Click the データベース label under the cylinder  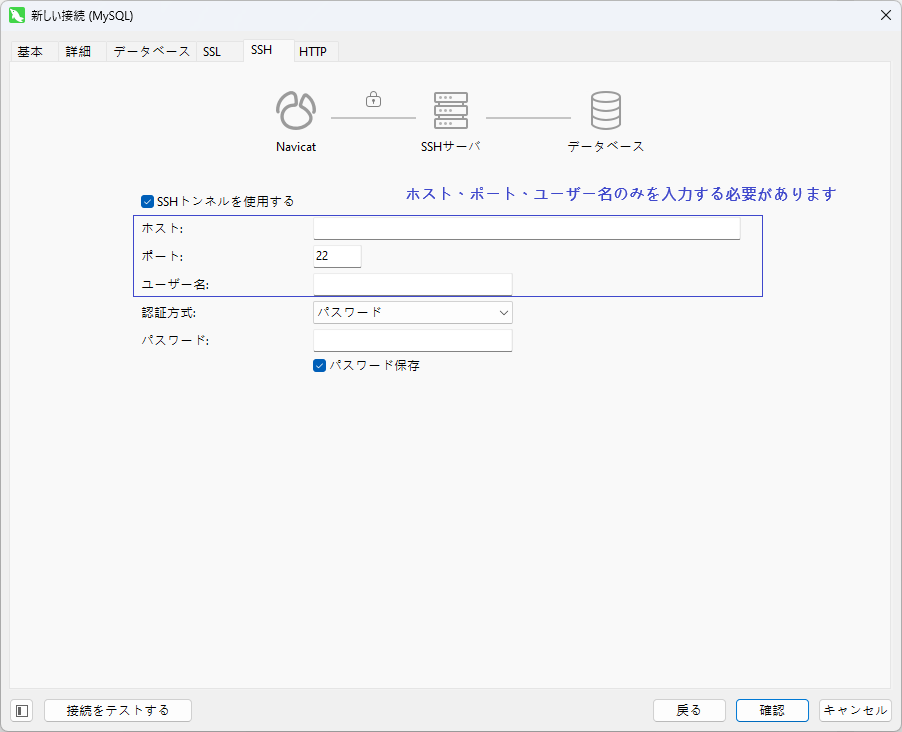(606, 147)
